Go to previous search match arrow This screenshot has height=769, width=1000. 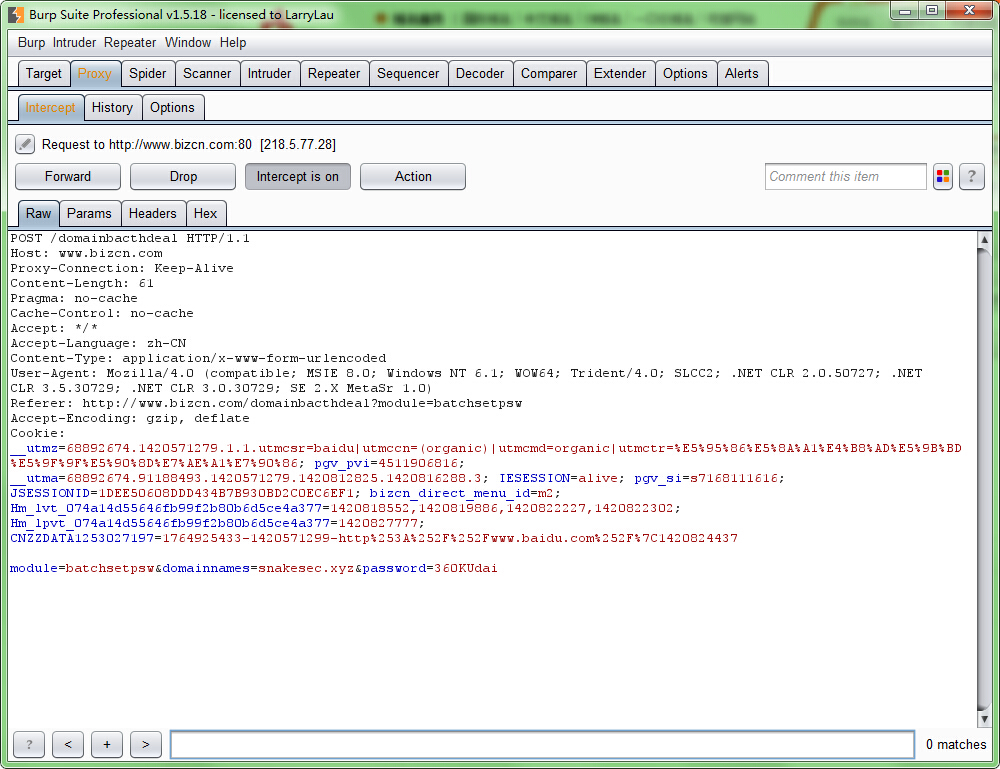tap(68, 744)
